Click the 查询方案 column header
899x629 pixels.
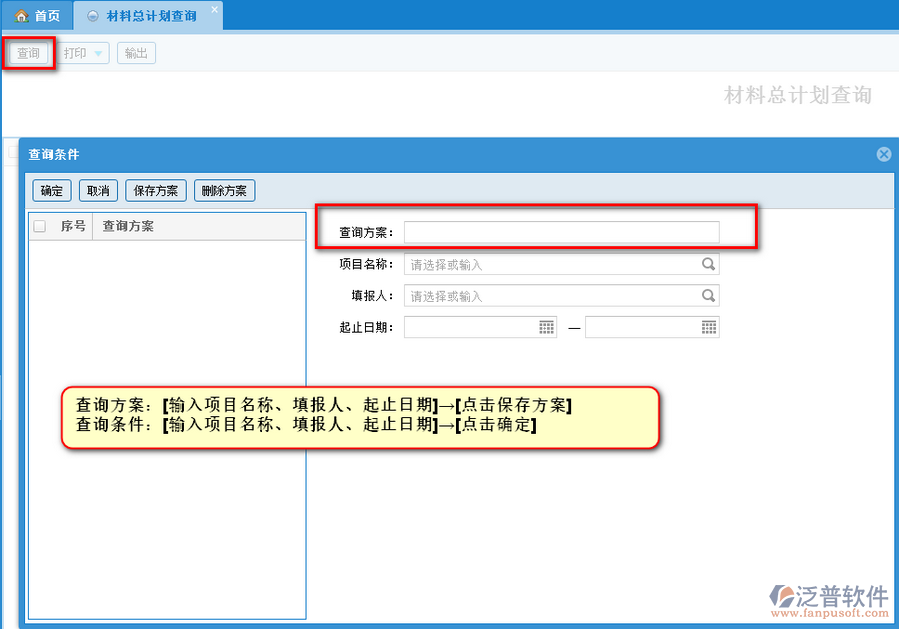199,226
